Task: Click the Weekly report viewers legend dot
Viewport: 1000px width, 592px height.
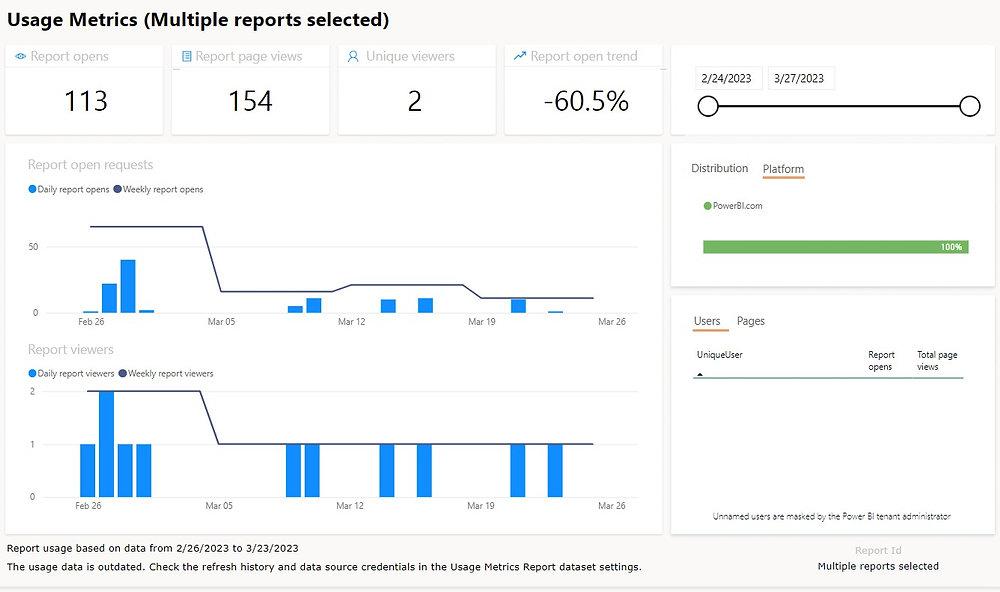Action: [123, 373]
